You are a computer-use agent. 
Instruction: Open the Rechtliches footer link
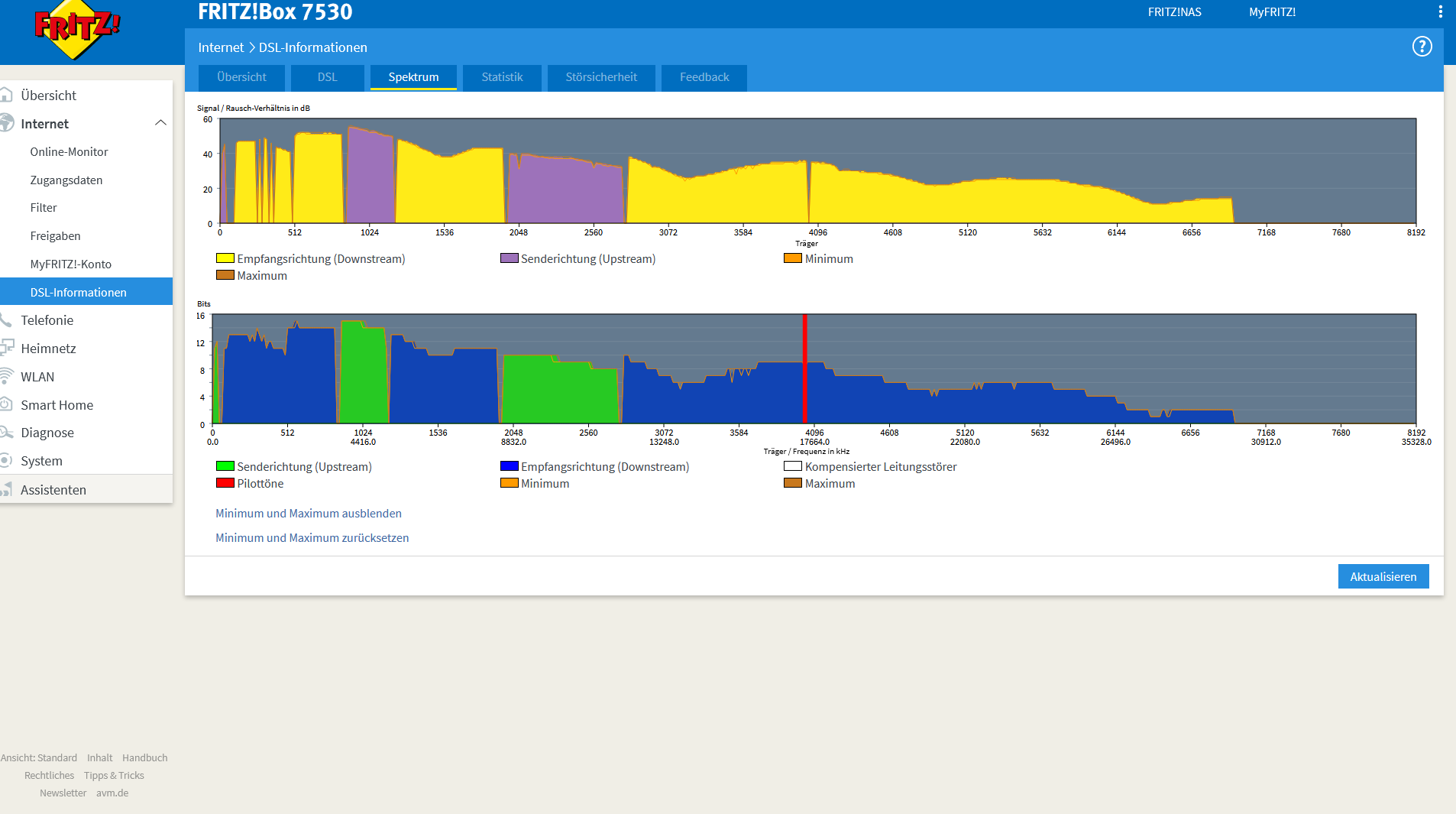(x=49, y=776)
